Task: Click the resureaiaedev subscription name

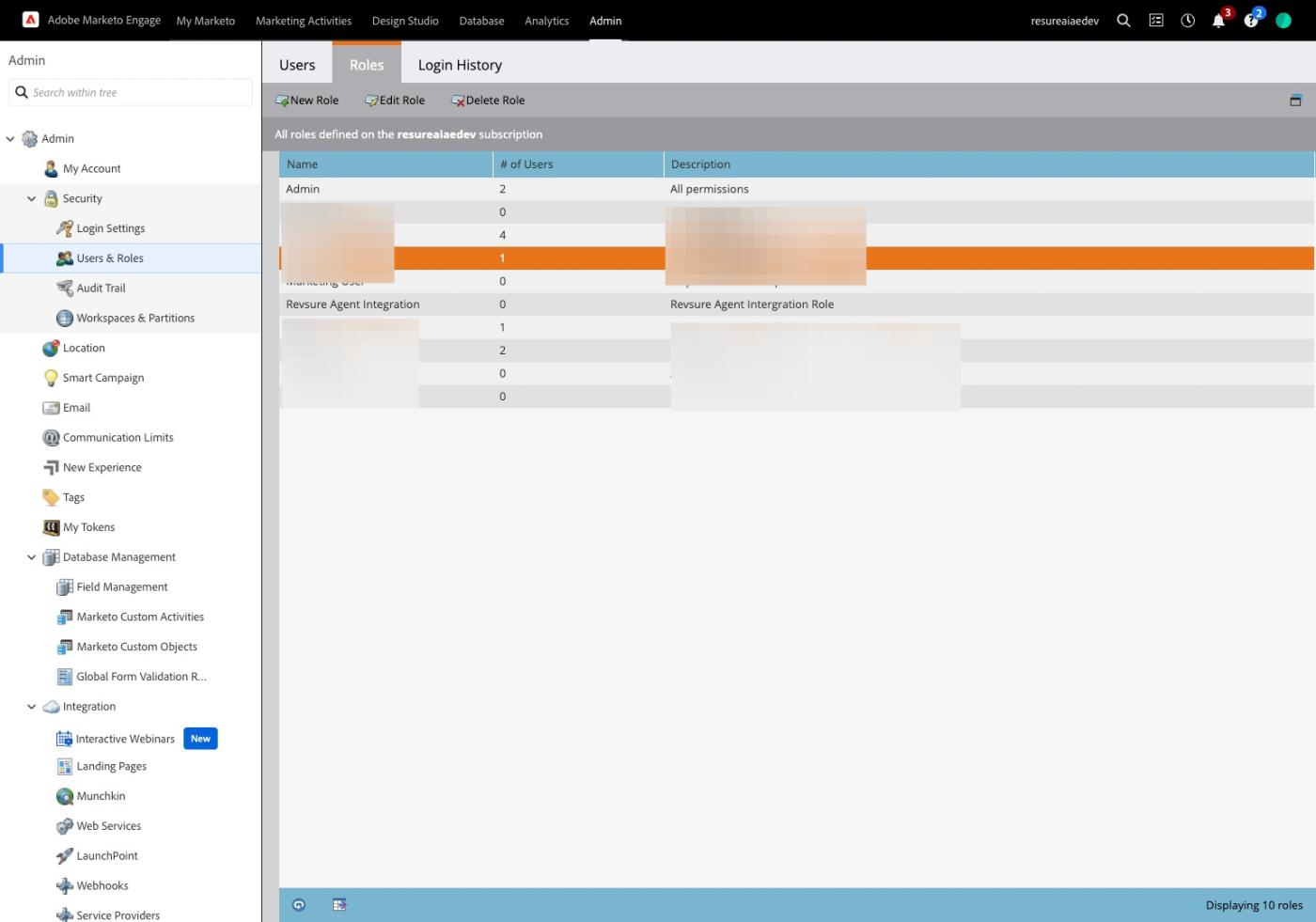Action: (x=436, y=134)
